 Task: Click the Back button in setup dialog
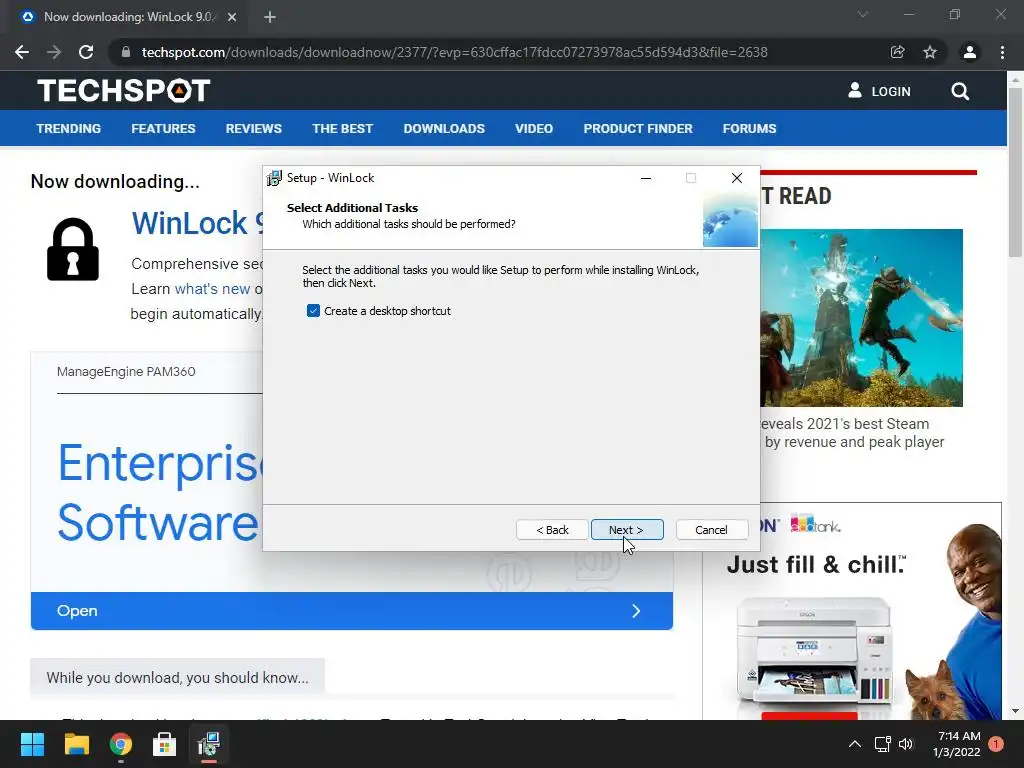point(552,530)
